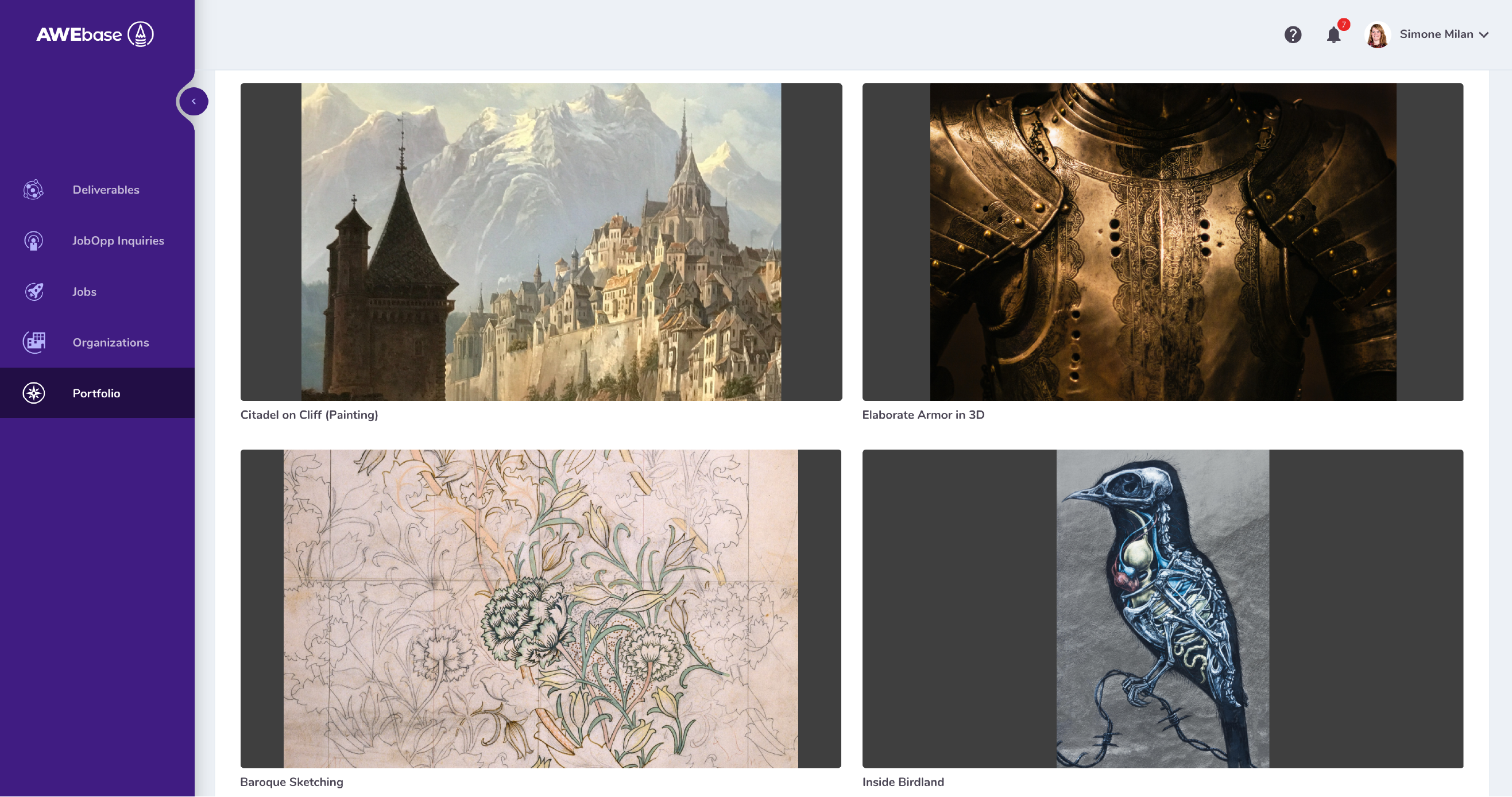The height and width of the screenshot is (797, 1512).
Task: Select Organizations in the sidebar
Action: click(110, 342)
